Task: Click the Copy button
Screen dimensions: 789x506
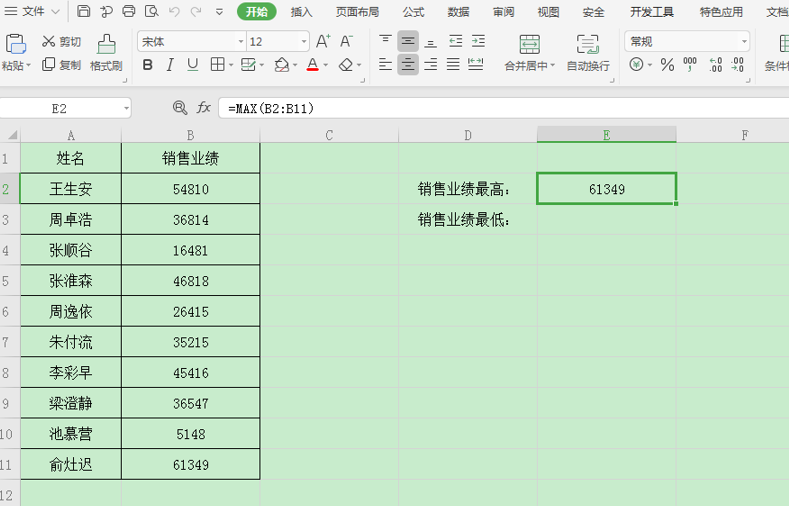Action: (61, 65)
